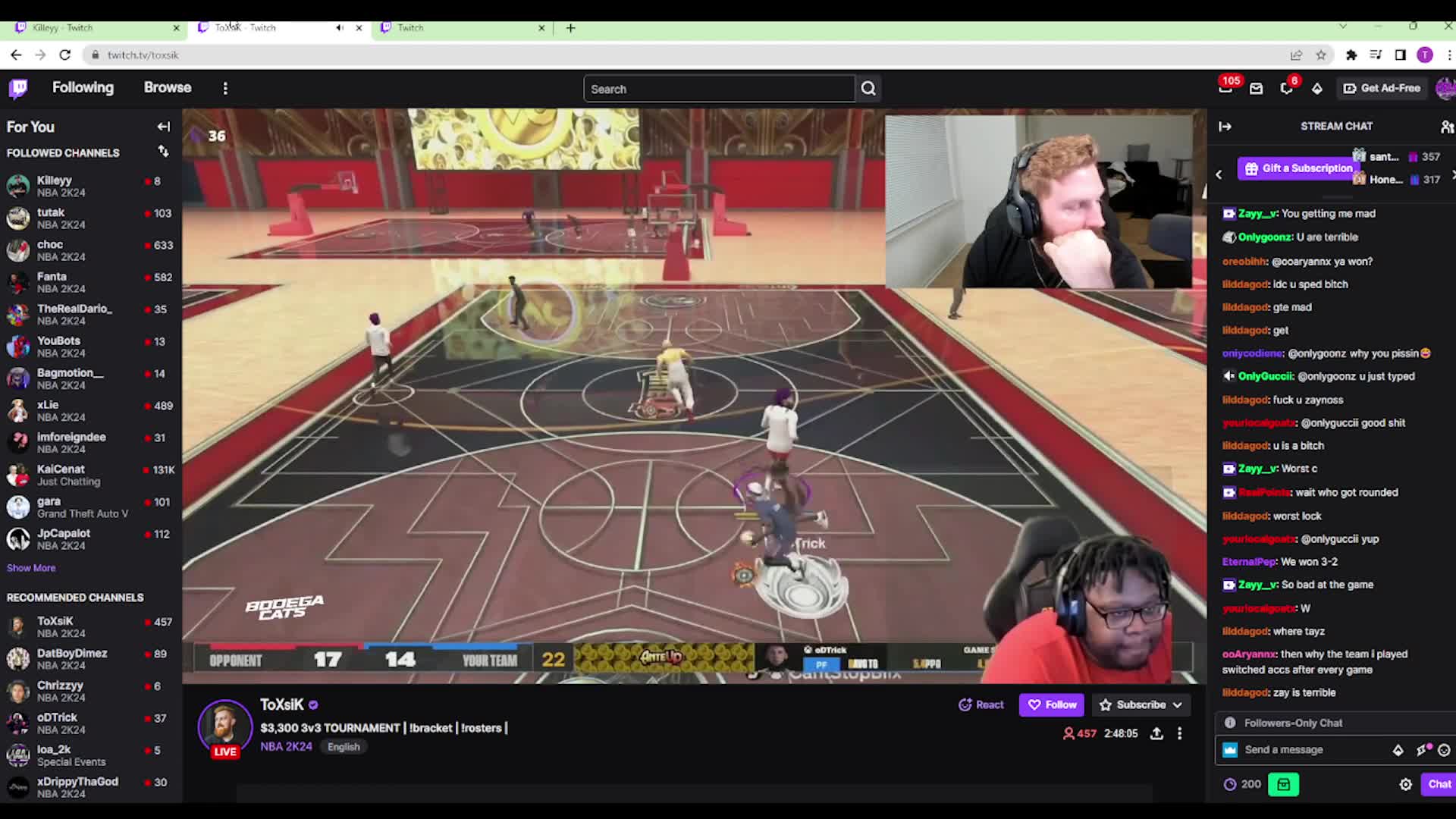Open the stream options three-dot icon
Viewport: 1456px width, 819px height.
1179,733
